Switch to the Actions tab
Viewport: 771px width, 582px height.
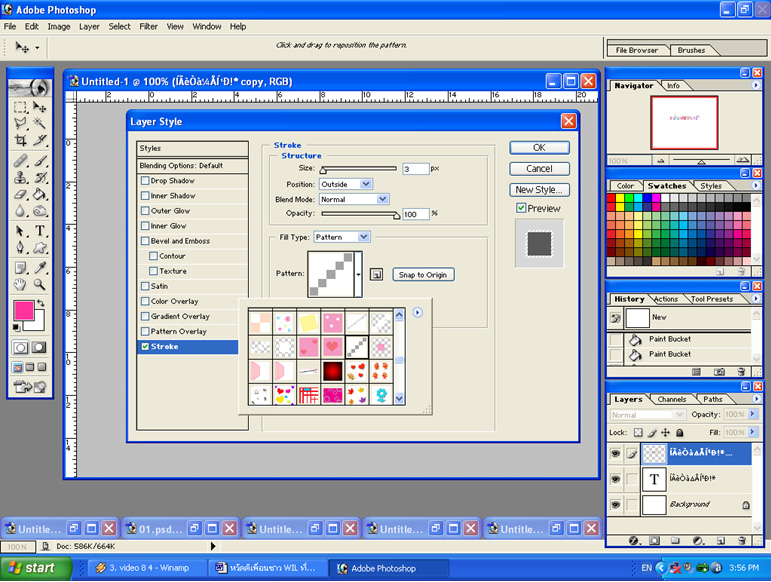pos(666,299)
